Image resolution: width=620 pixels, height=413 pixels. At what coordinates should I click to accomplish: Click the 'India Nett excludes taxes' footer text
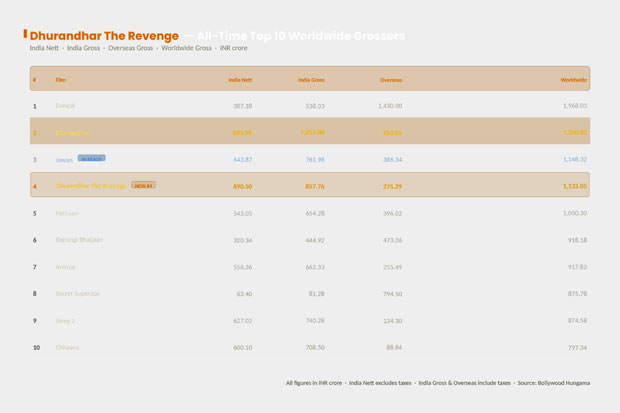pyautogui.click(x=380, y=383)
